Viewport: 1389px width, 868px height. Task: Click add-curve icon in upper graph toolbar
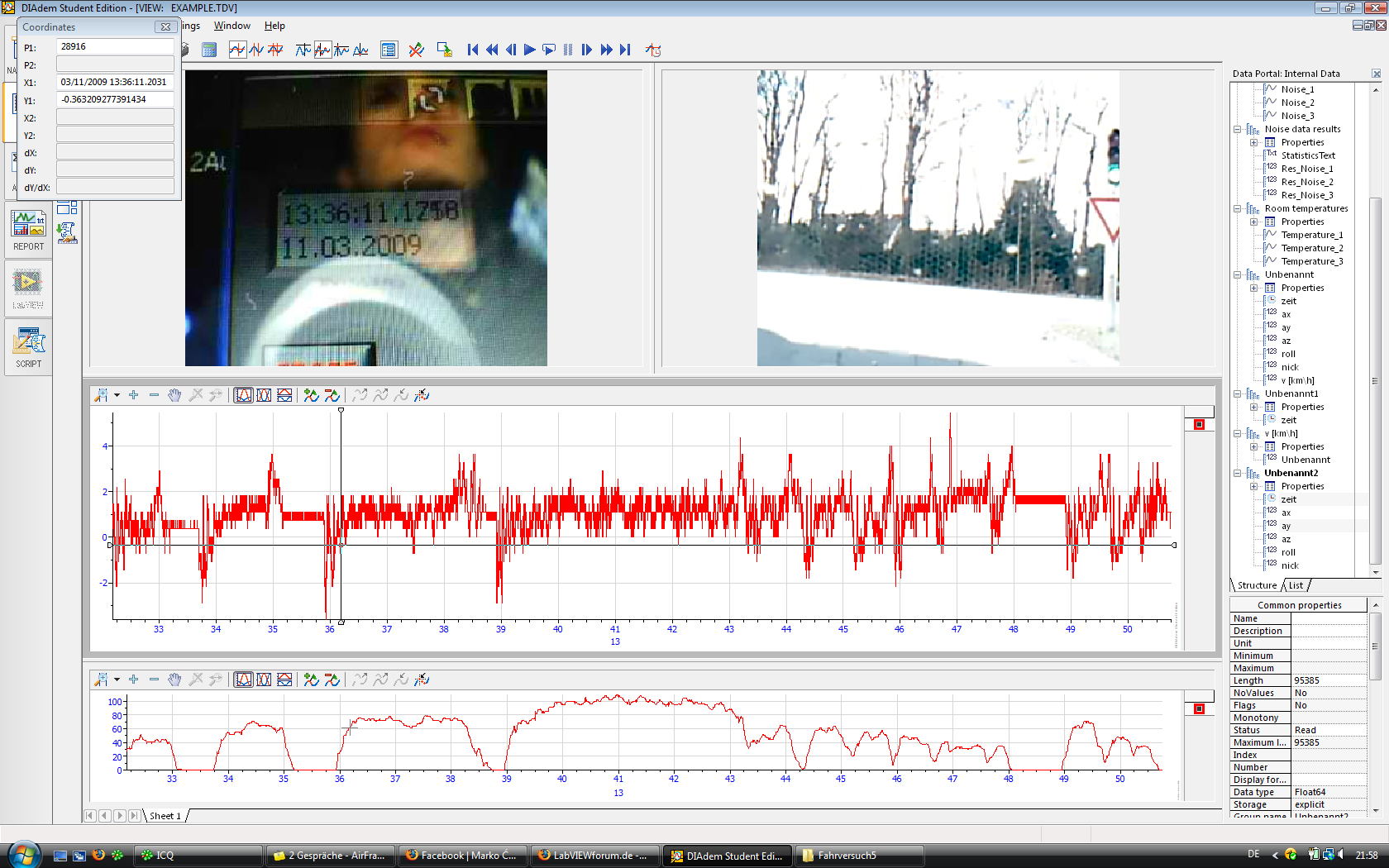311,395
